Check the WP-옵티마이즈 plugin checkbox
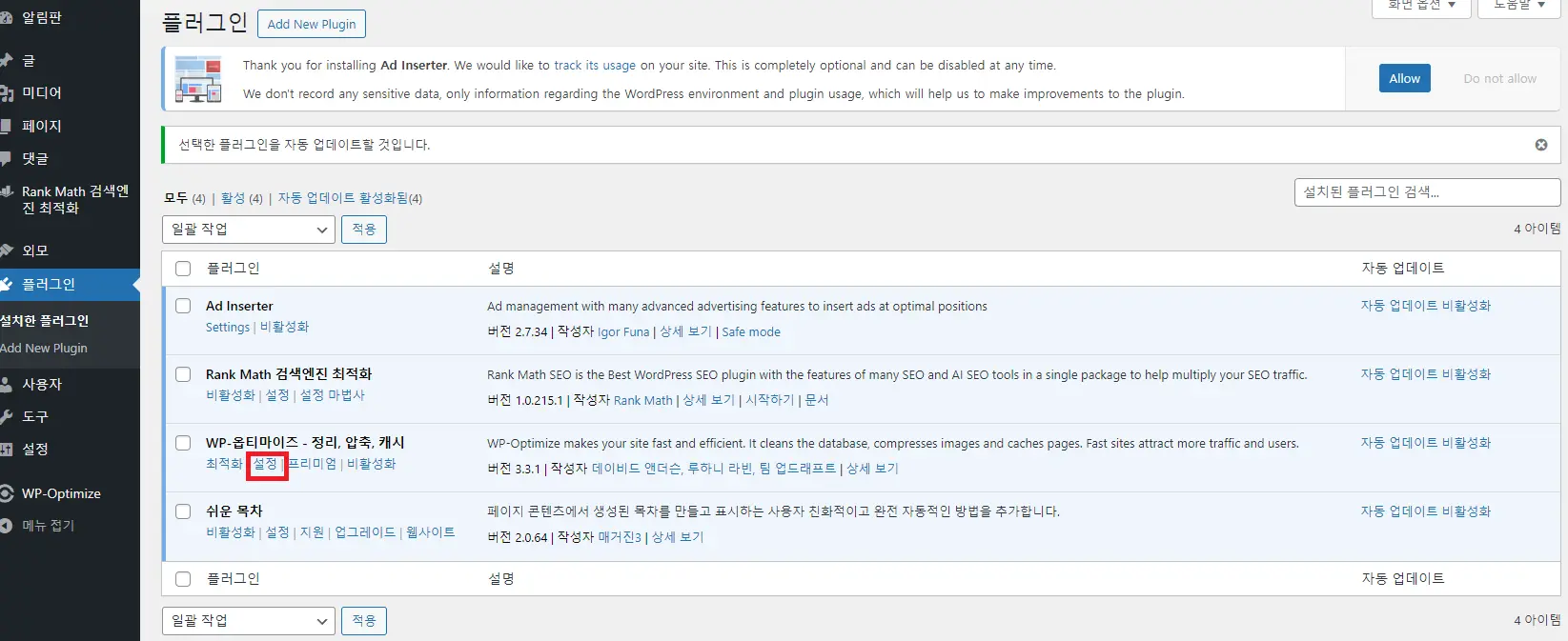1568x641 pixels. (183, 443)
